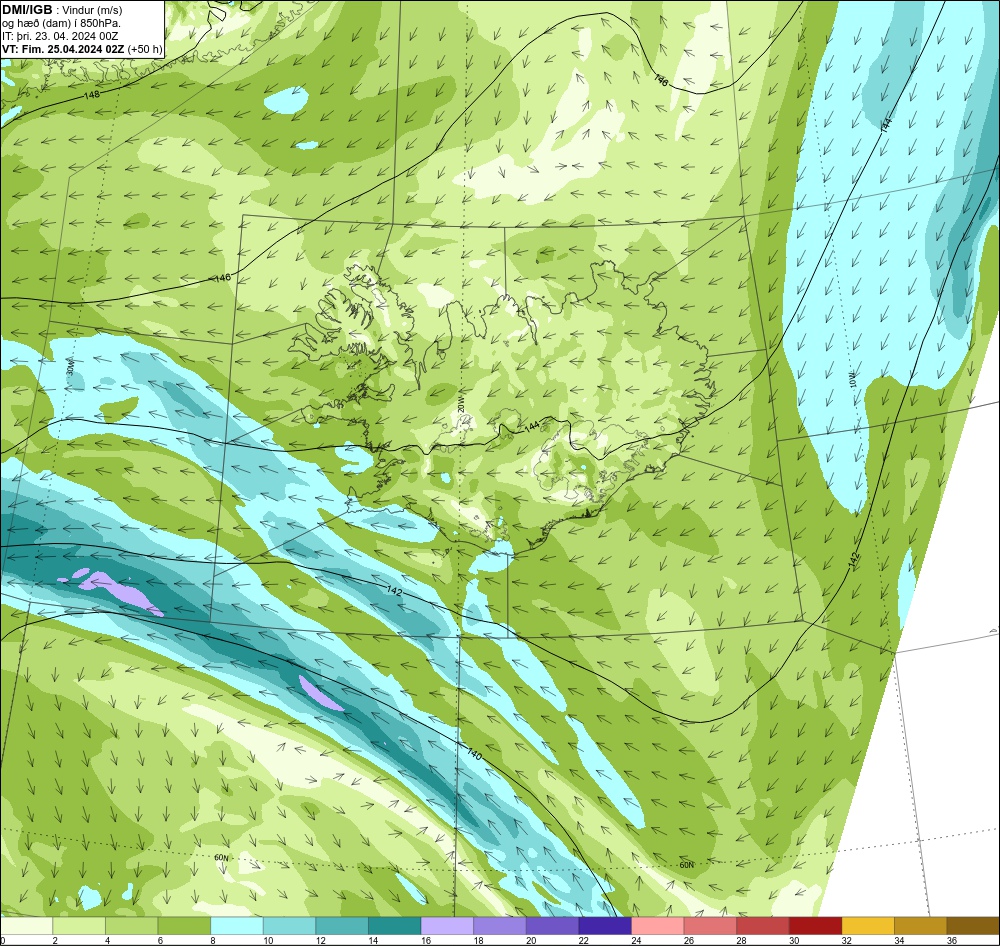1000x946 pixels.
Task: Click the "30W" meridian label
Action: click(70, 366)
